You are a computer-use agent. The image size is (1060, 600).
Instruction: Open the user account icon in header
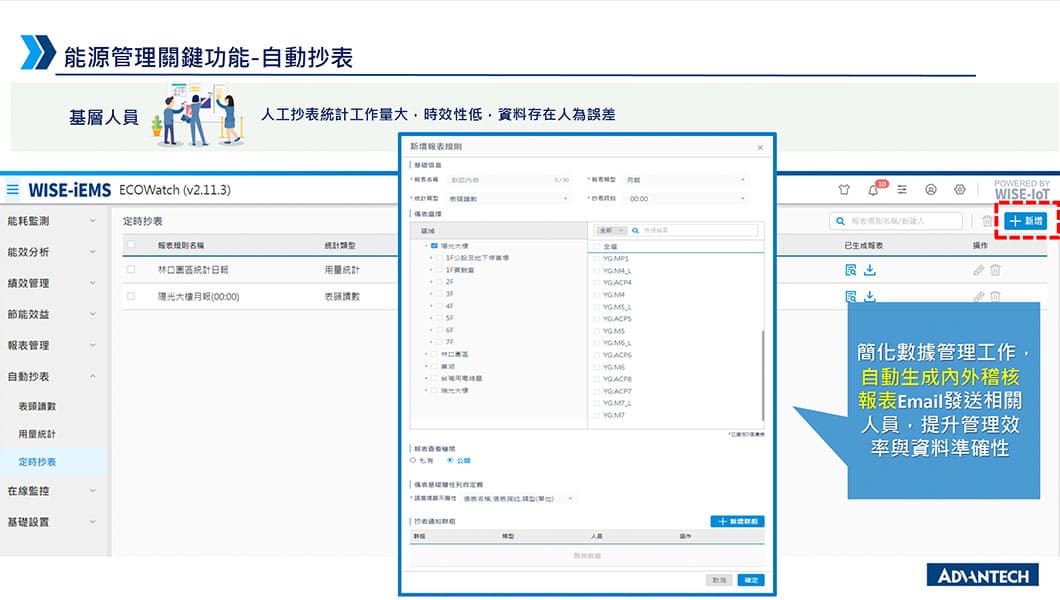point(931,190)
